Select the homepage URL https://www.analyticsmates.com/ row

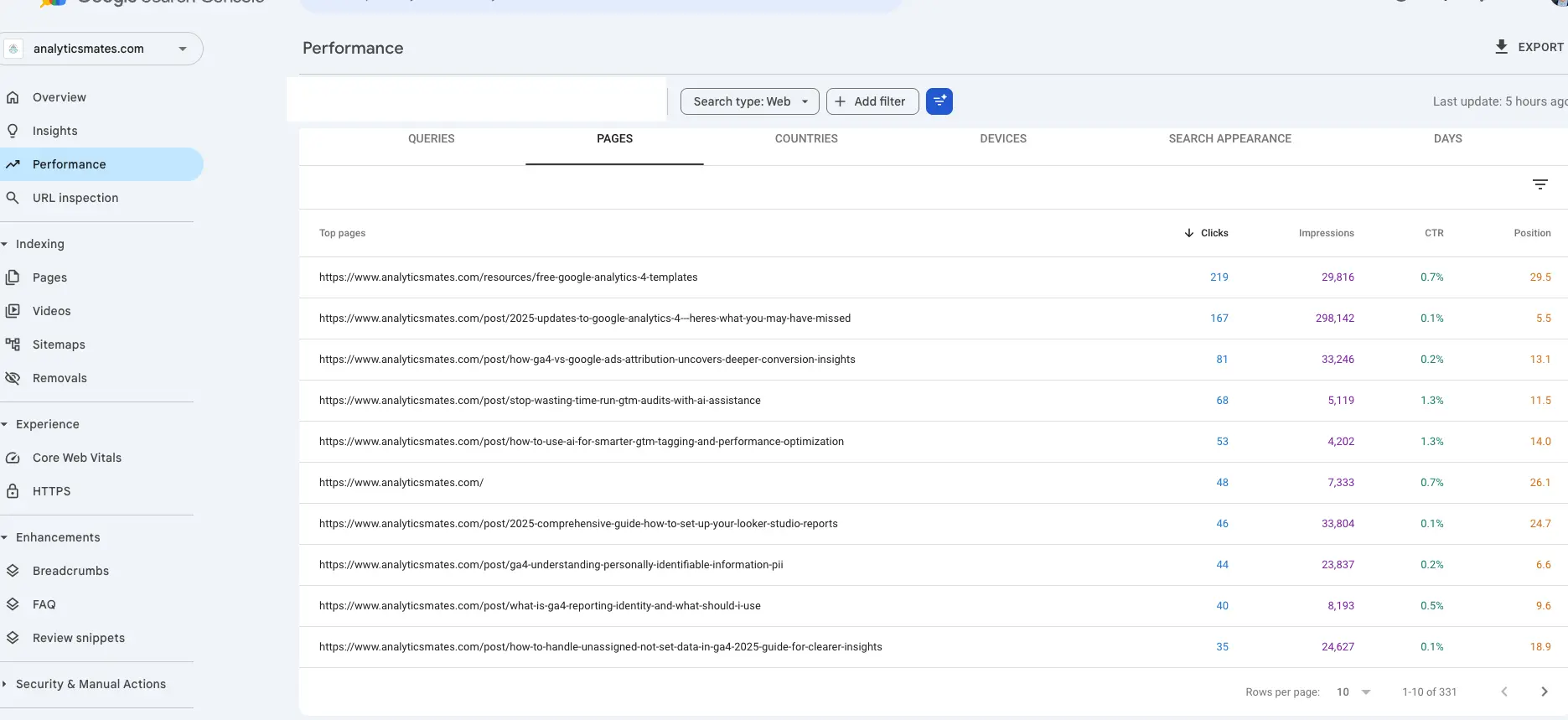(x=934, y=483)
